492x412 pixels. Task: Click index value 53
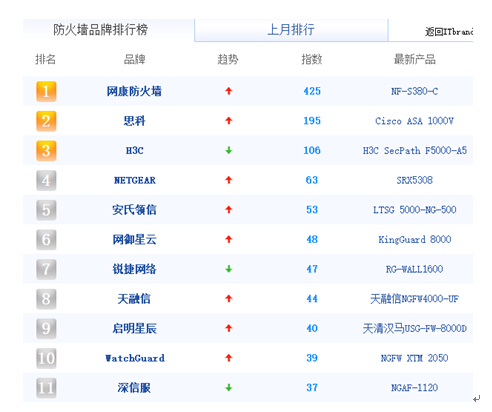point(312,210)
